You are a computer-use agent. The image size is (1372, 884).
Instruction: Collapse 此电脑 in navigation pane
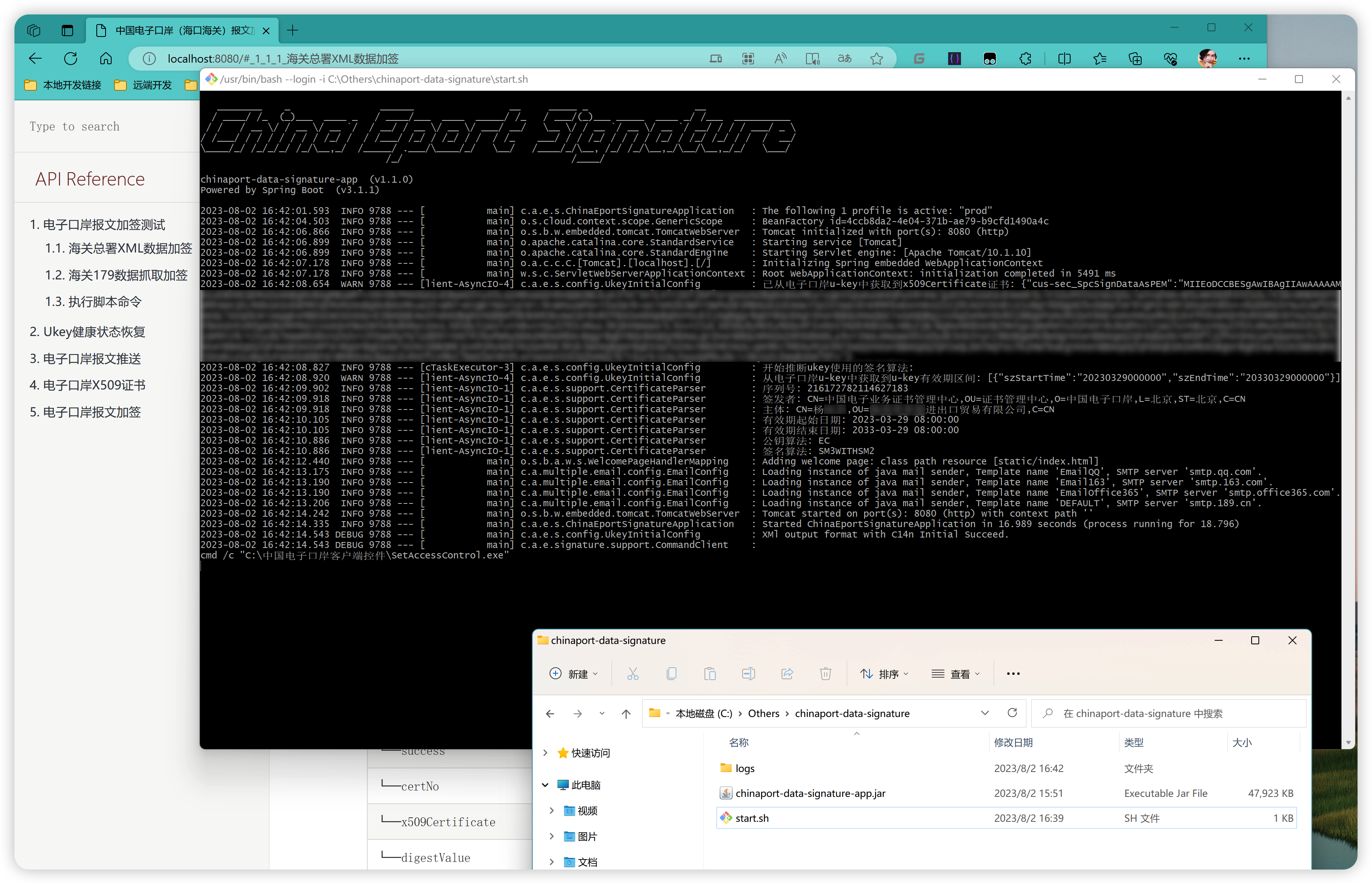click(545, 785)
